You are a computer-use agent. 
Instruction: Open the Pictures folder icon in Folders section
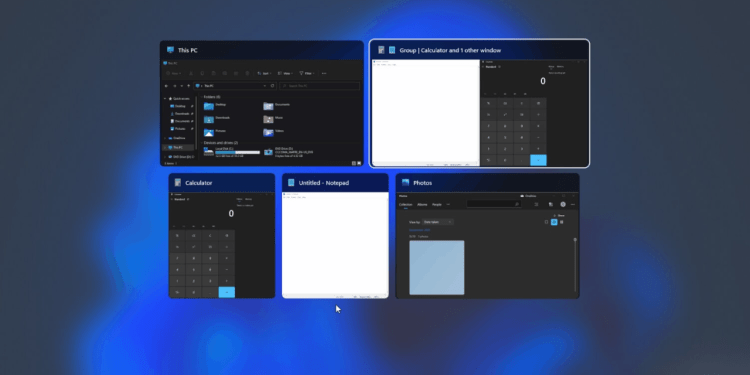[x=209, y=132]
